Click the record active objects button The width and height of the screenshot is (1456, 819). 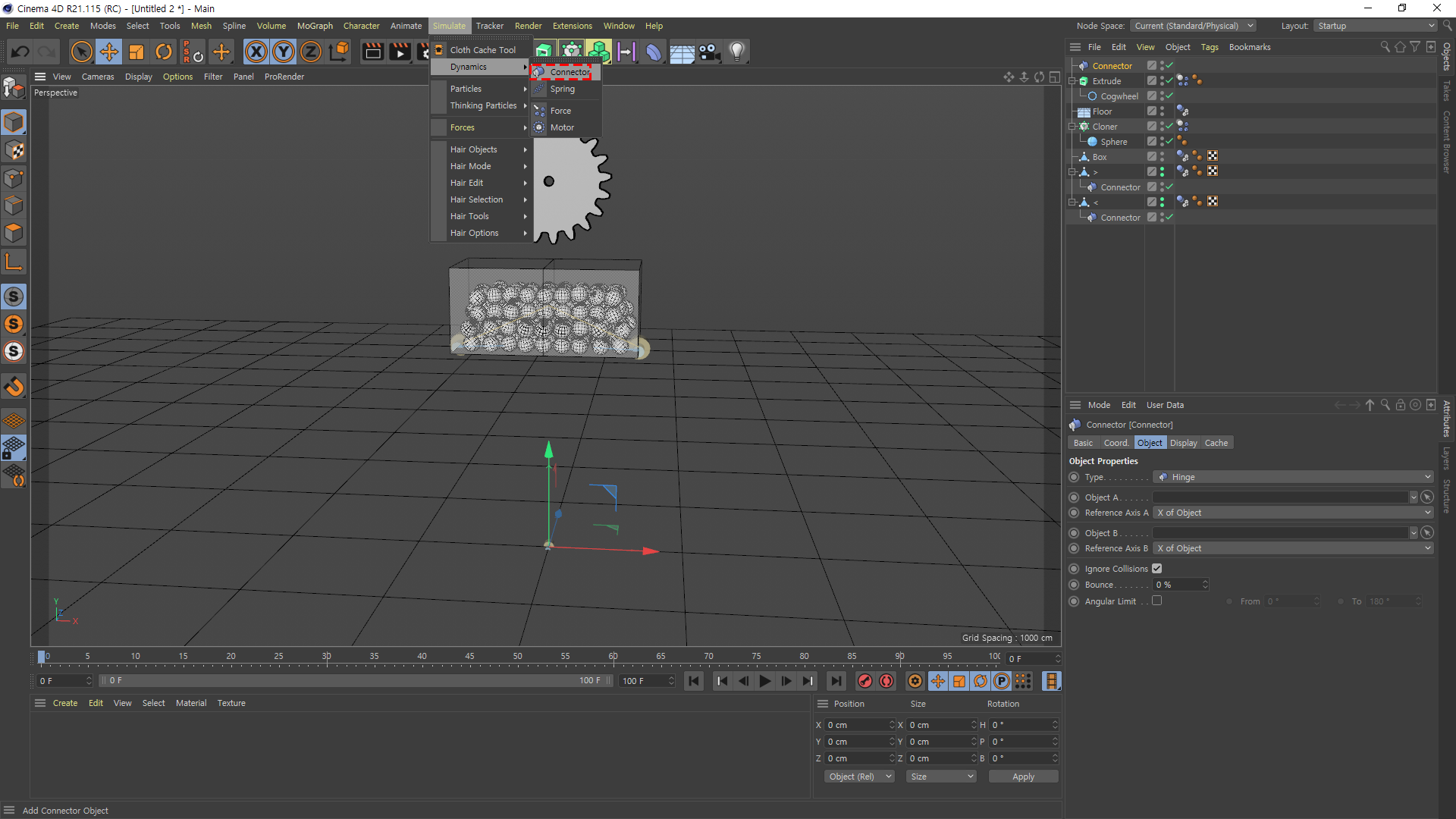point(864,681)
